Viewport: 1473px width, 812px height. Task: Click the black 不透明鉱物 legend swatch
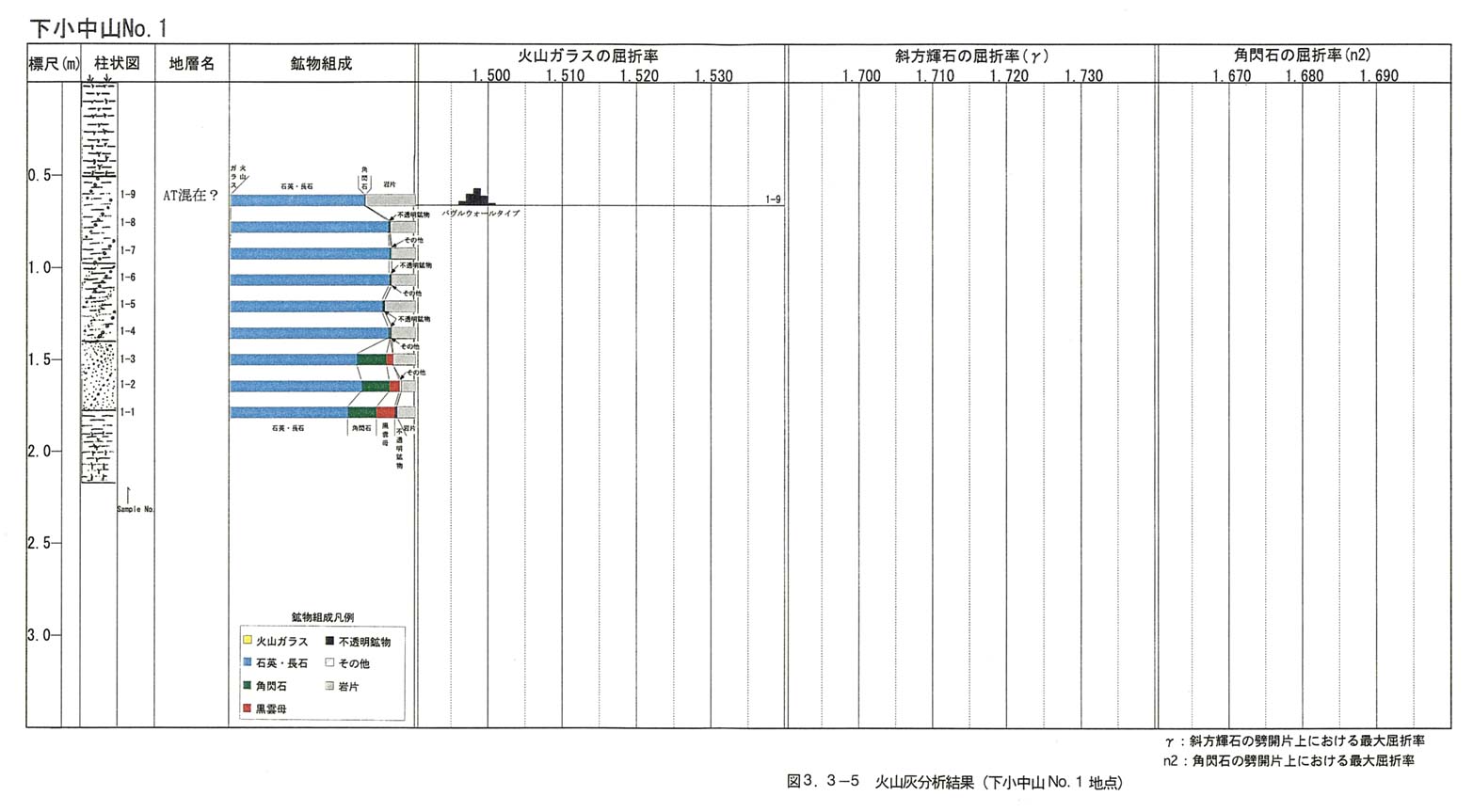click(329, 641)
